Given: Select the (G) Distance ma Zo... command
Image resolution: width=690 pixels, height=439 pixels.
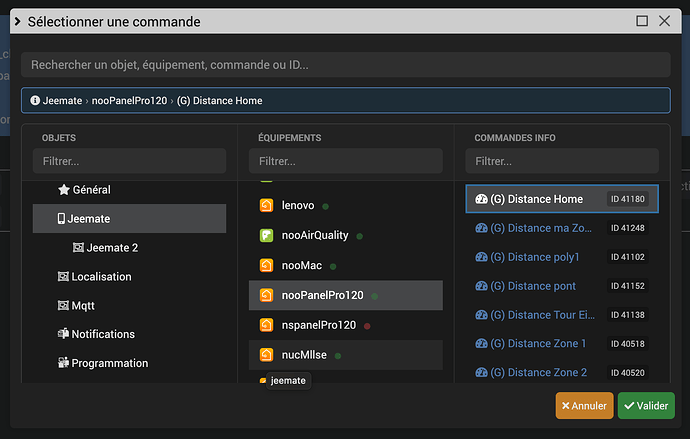Looking at the screenshot, I should tap(562, 228).
